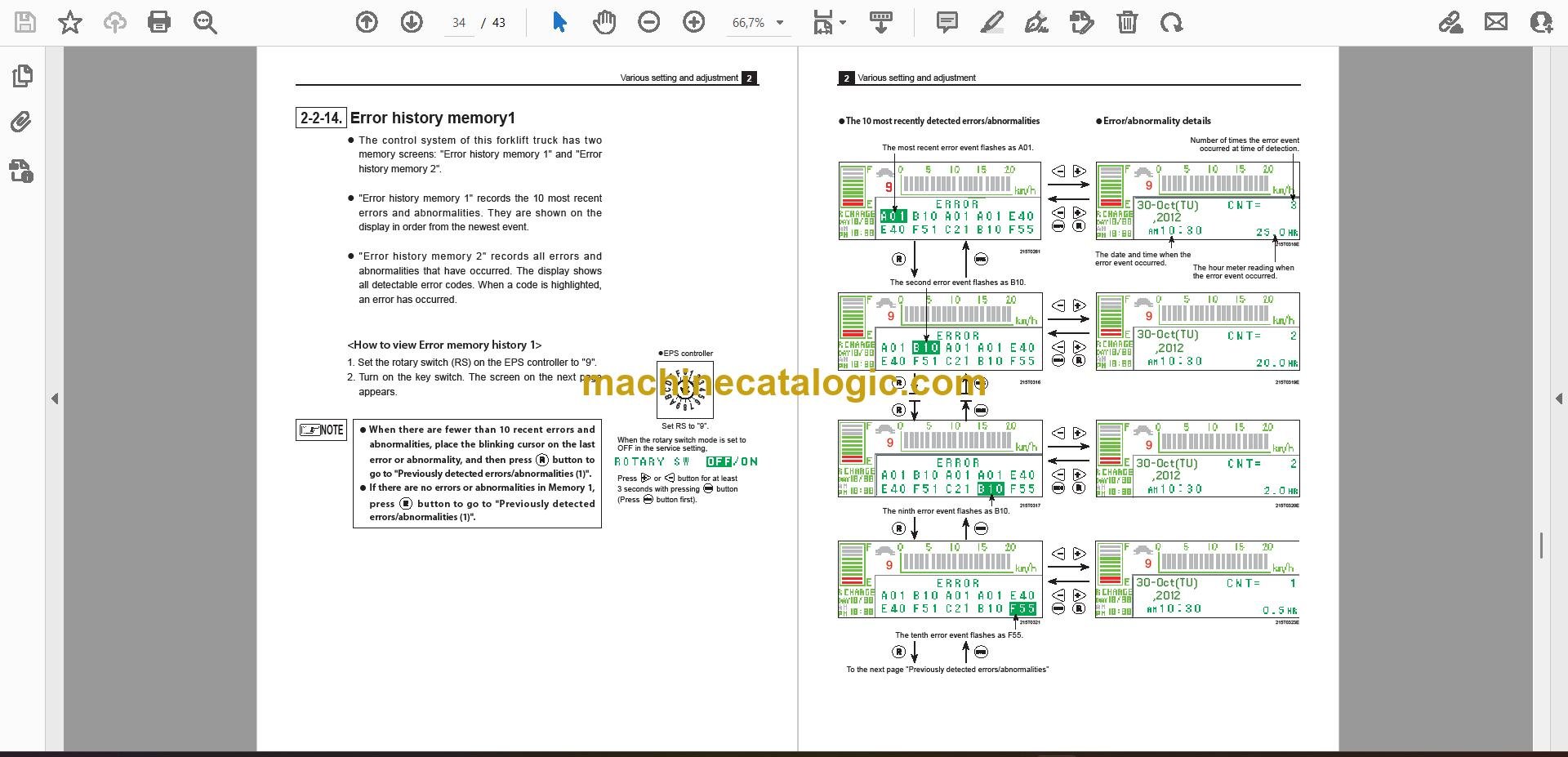Image resolution: width=1568 pixels, height=757 pixels.
Task: Click the cloud upload icon
Action: pos(114,22)
